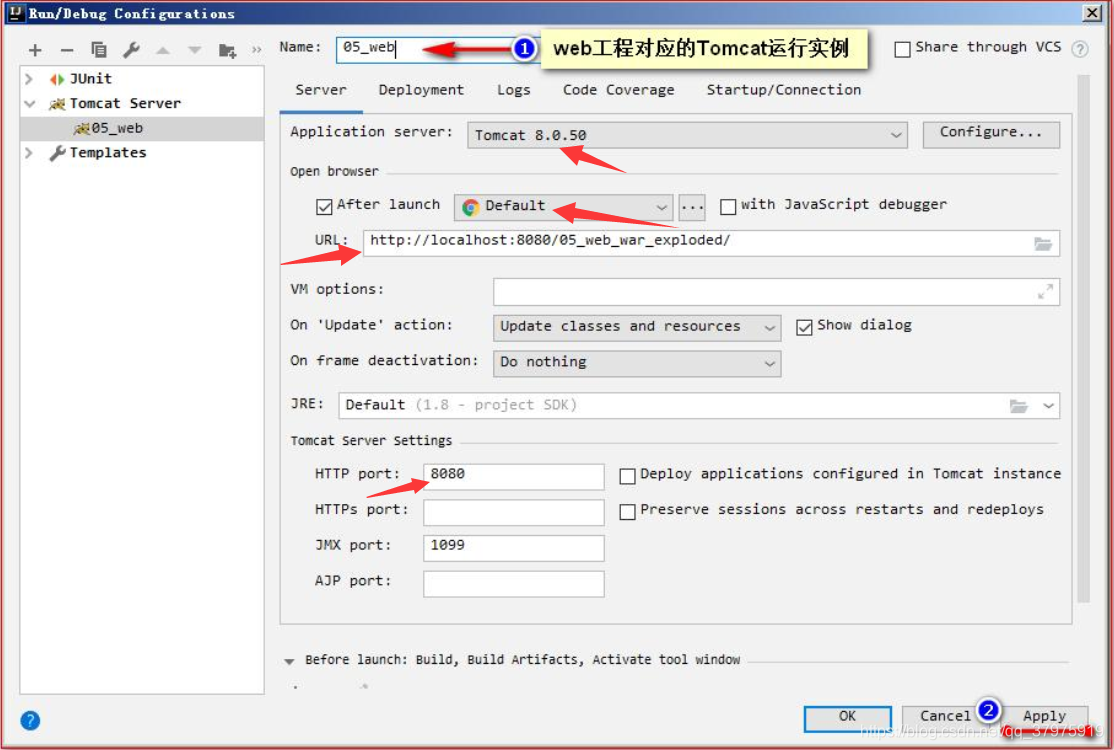Image resolution: width=1114 pixels, height=750 pixels.
Task: Enable with JavaScript debugger checkbox
Action: [x=728, y=207]
